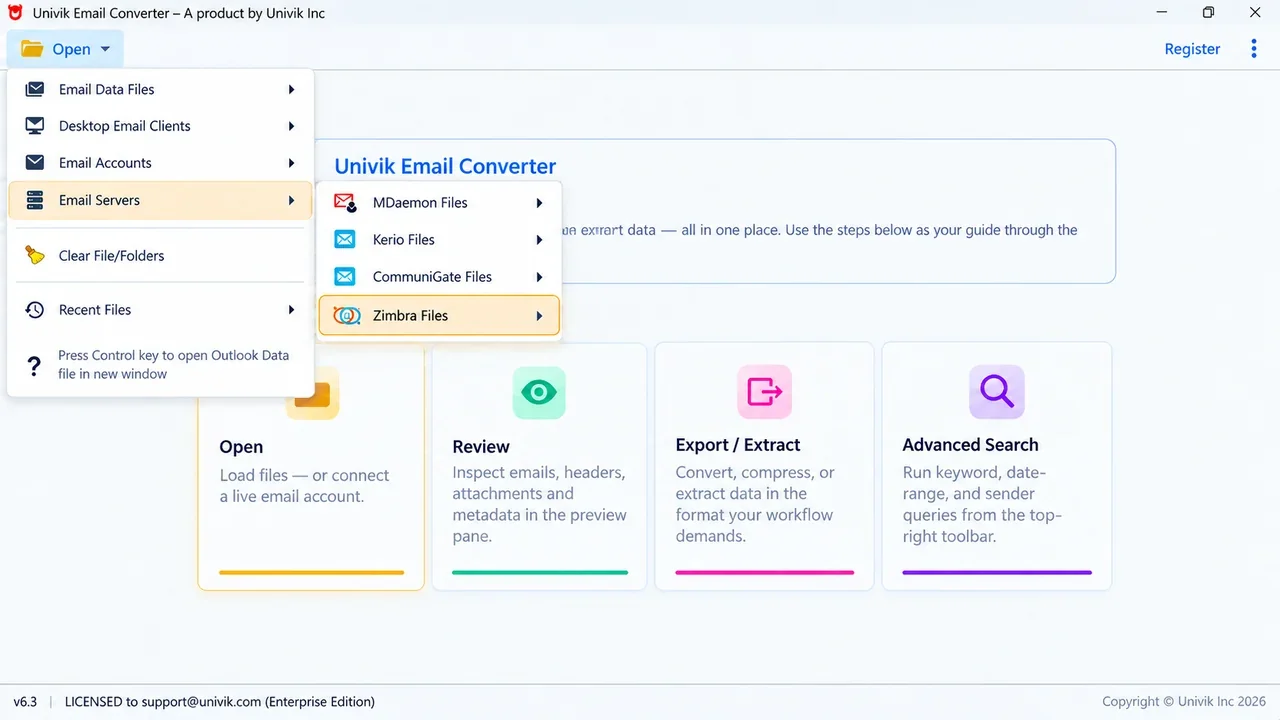Click the CommuniGate Files envelope icon

(345, 277)
